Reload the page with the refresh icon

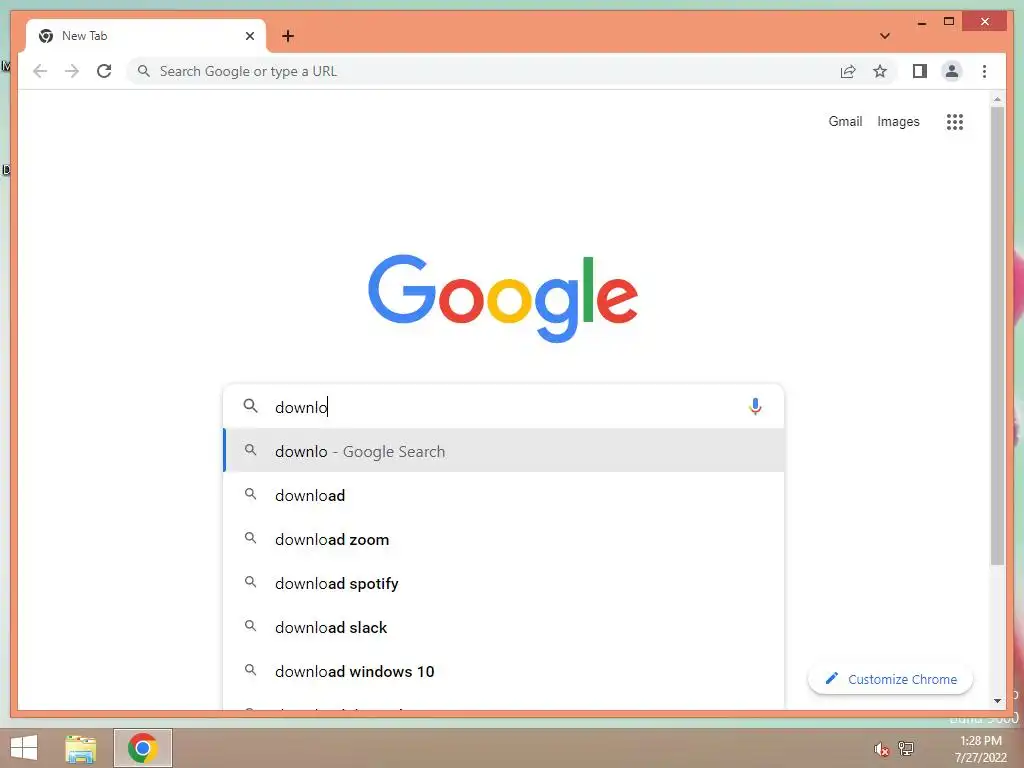pos(104,71)
